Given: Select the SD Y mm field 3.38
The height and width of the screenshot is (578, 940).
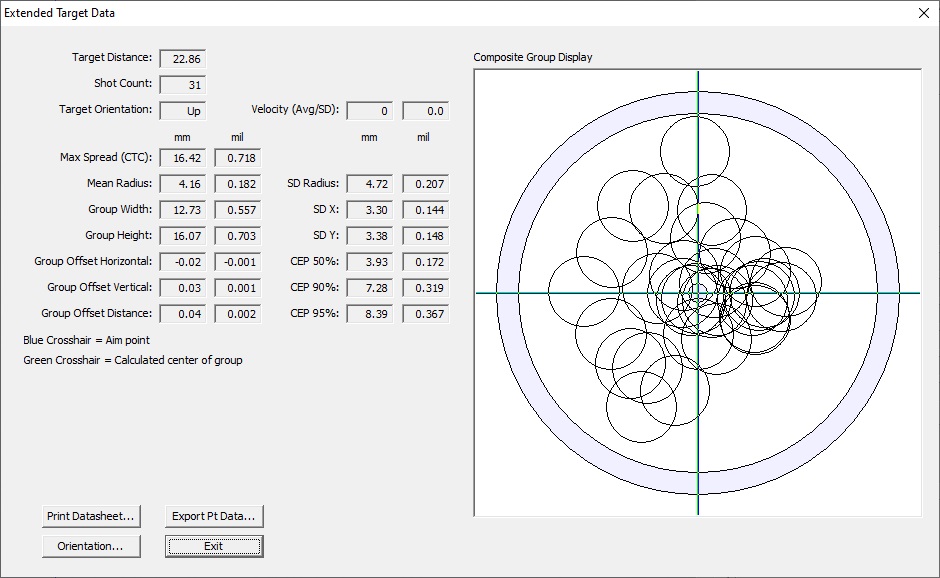Looking at the screenshot, I should (369, 236).
